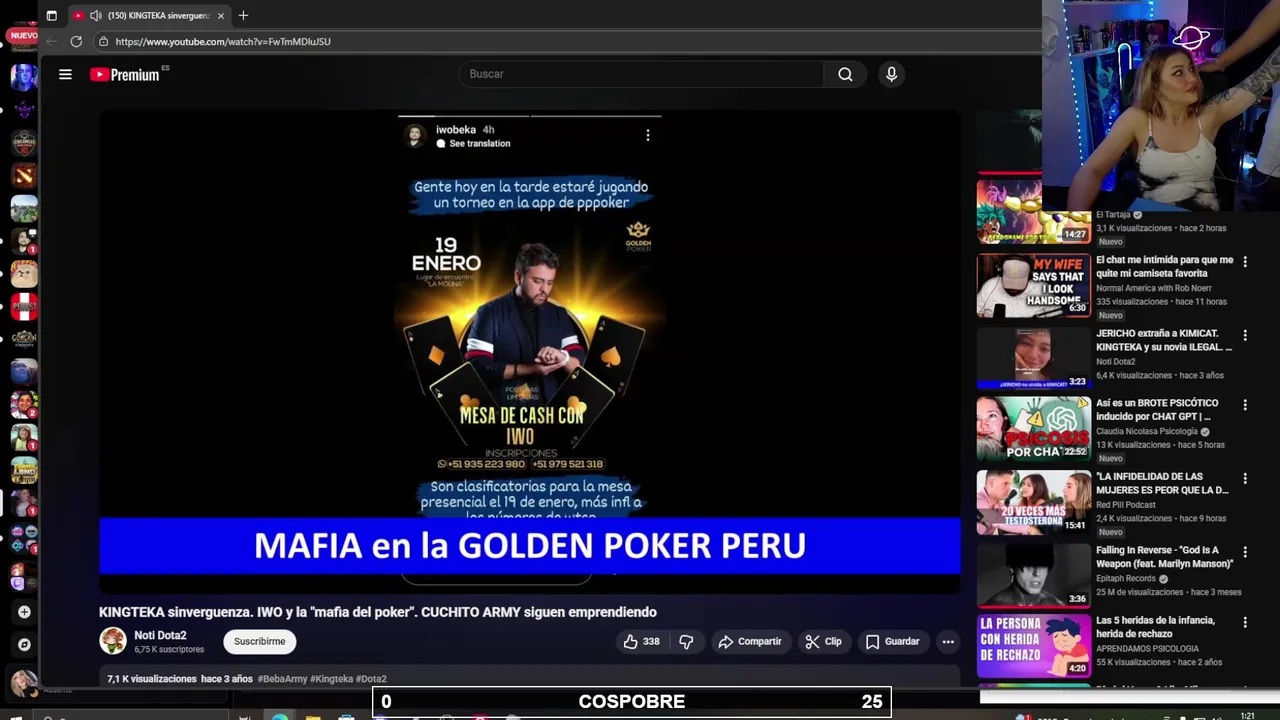Start voice search with microphone icon
Screen dimensions: 1280x720
[891, 74]
